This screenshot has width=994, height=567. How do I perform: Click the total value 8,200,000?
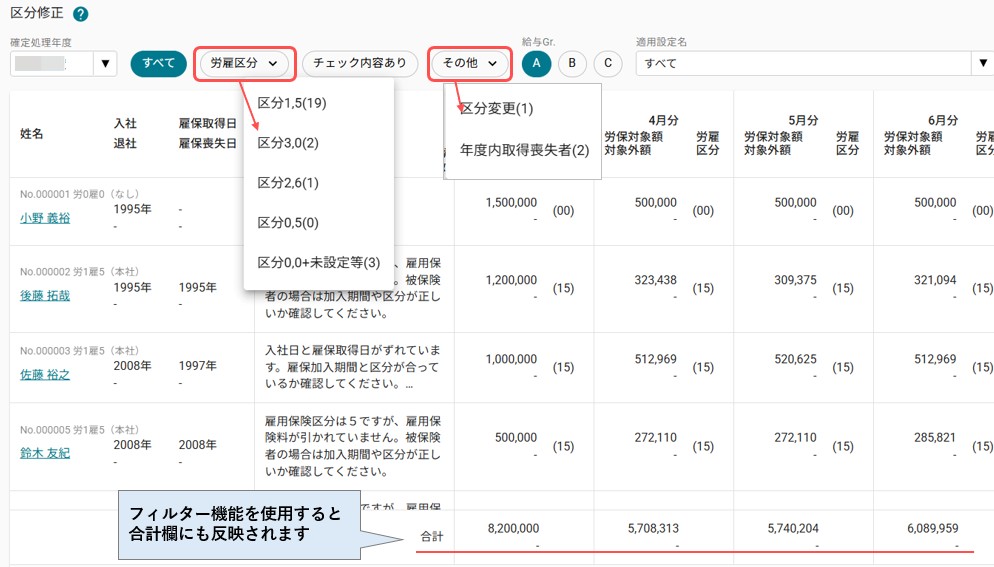click(513, 528)
